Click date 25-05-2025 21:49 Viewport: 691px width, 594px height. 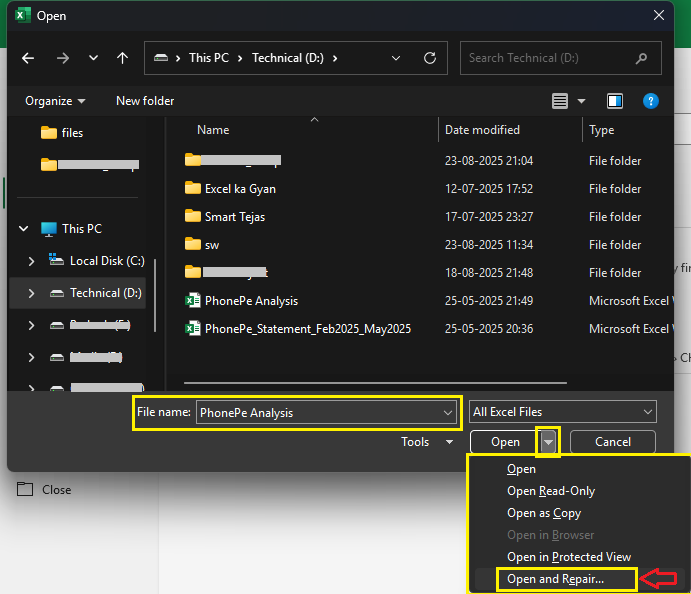click(x=489, y=301)
